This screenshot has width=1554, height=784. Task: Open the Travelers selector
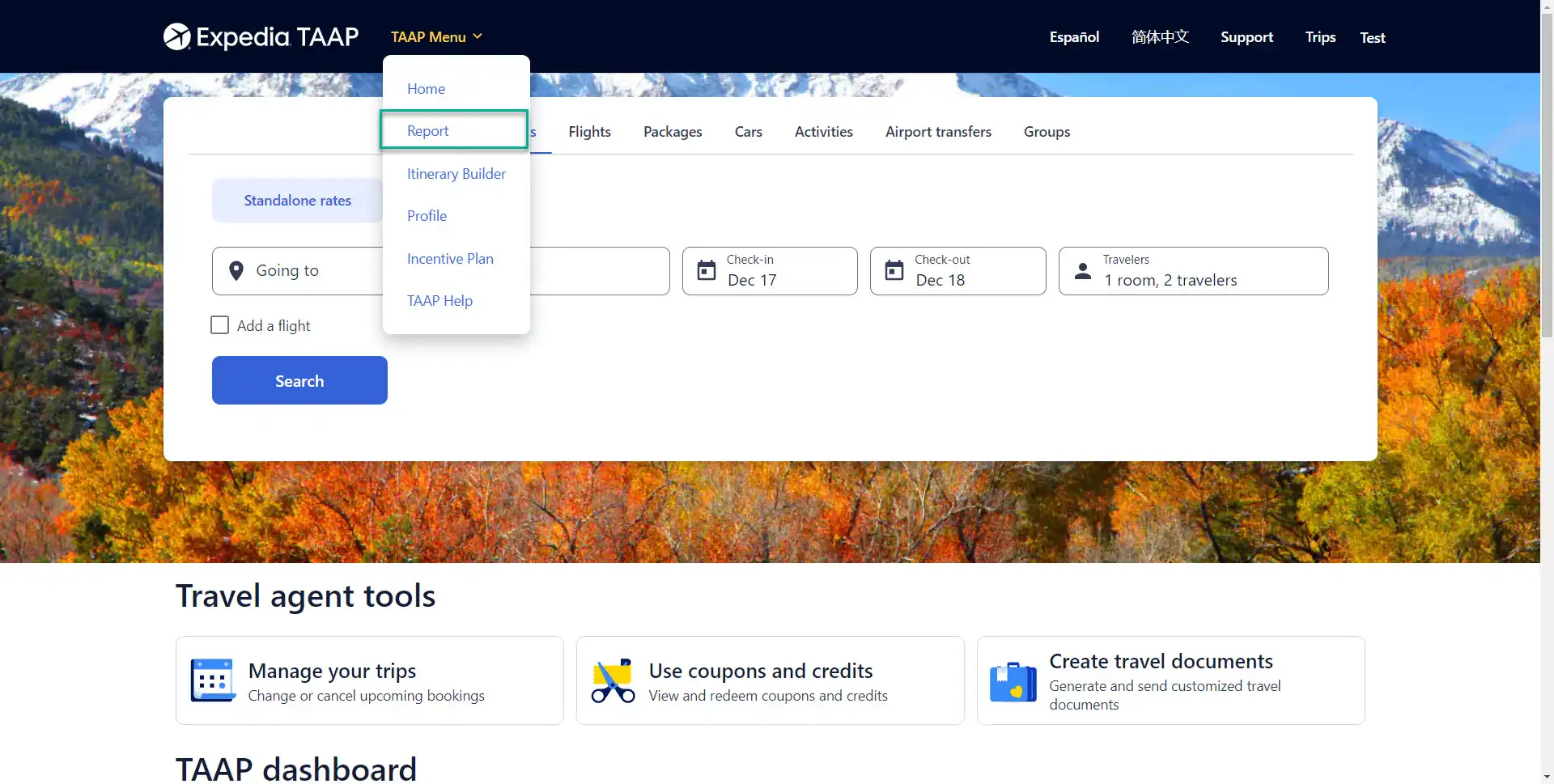click(1193, 271)
